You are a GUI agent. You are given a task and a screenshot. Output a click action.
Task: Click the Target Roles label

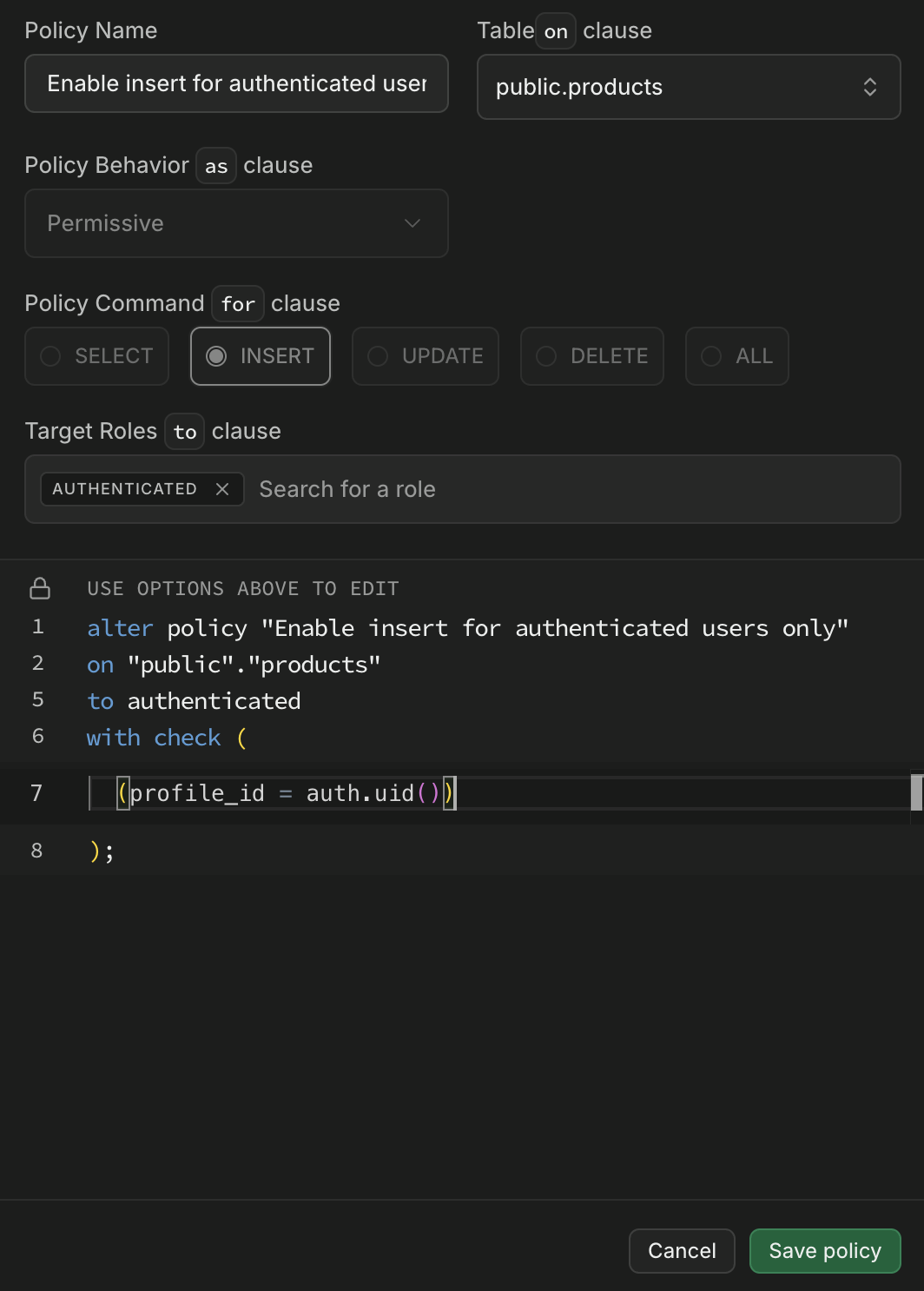[91, 431]
